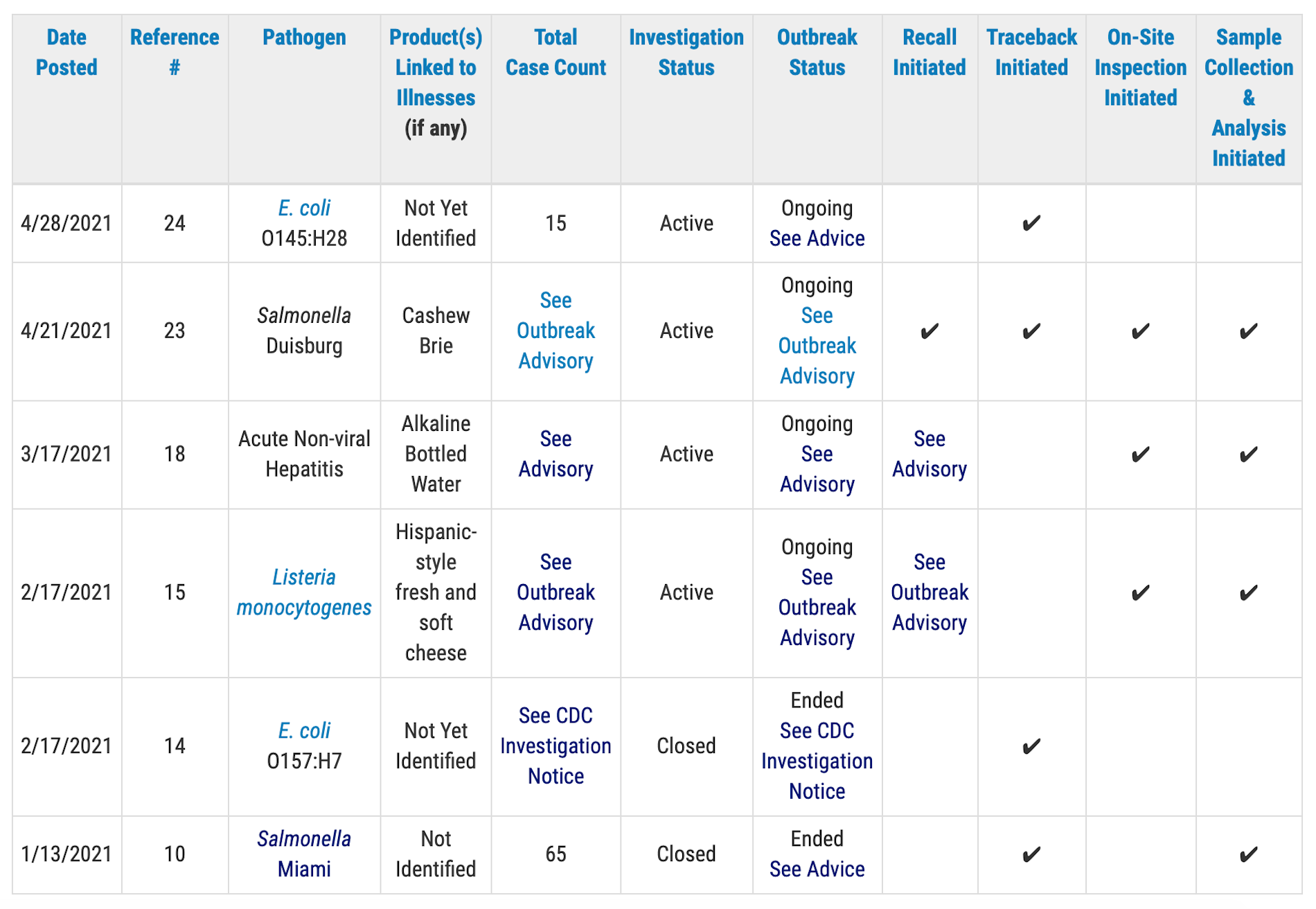
Task: Click the Traceback Initiated header link
Action: click(1031, 52)
